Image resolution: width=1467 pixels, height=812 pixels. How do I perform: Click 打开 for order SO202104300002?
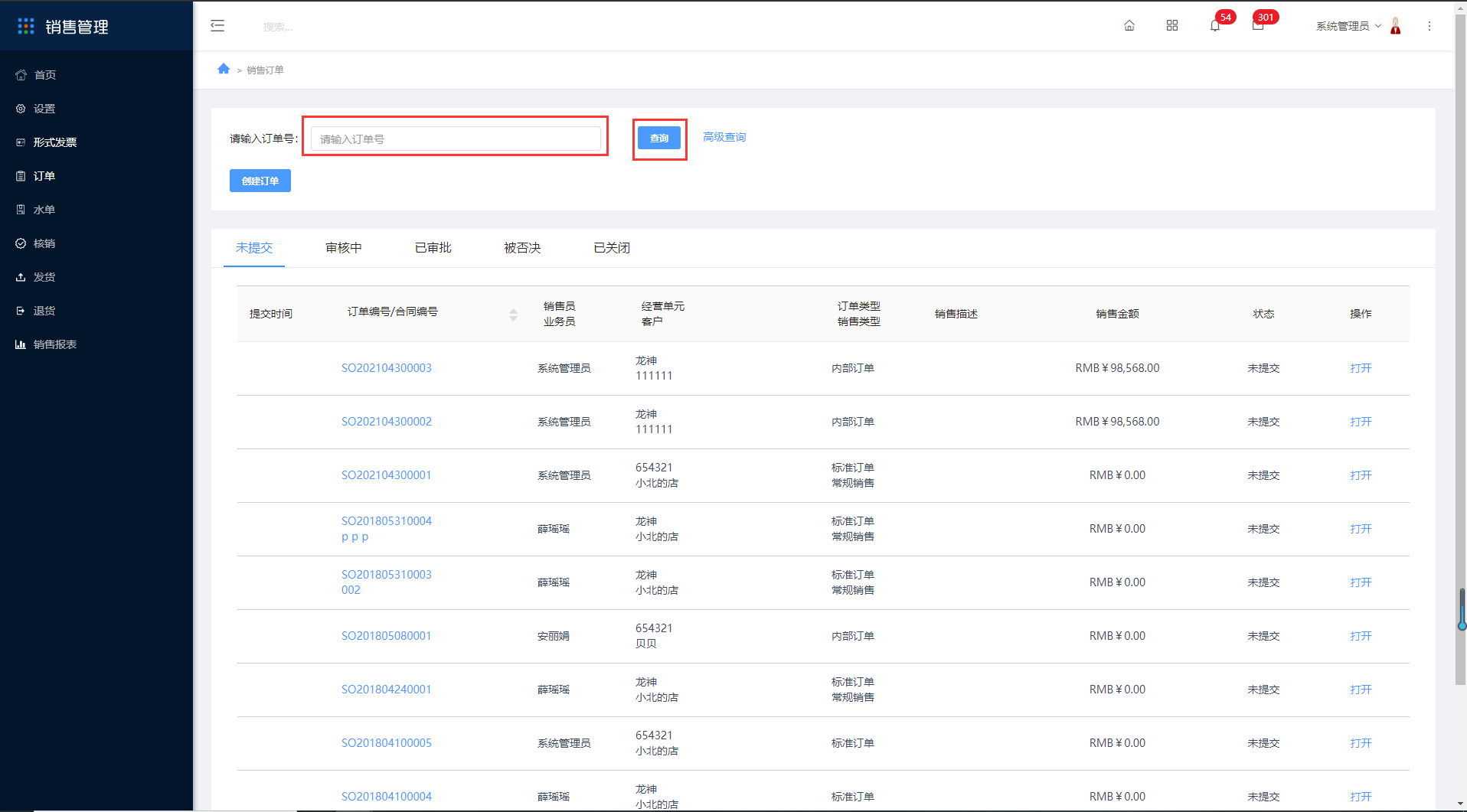pos(1361,422)
